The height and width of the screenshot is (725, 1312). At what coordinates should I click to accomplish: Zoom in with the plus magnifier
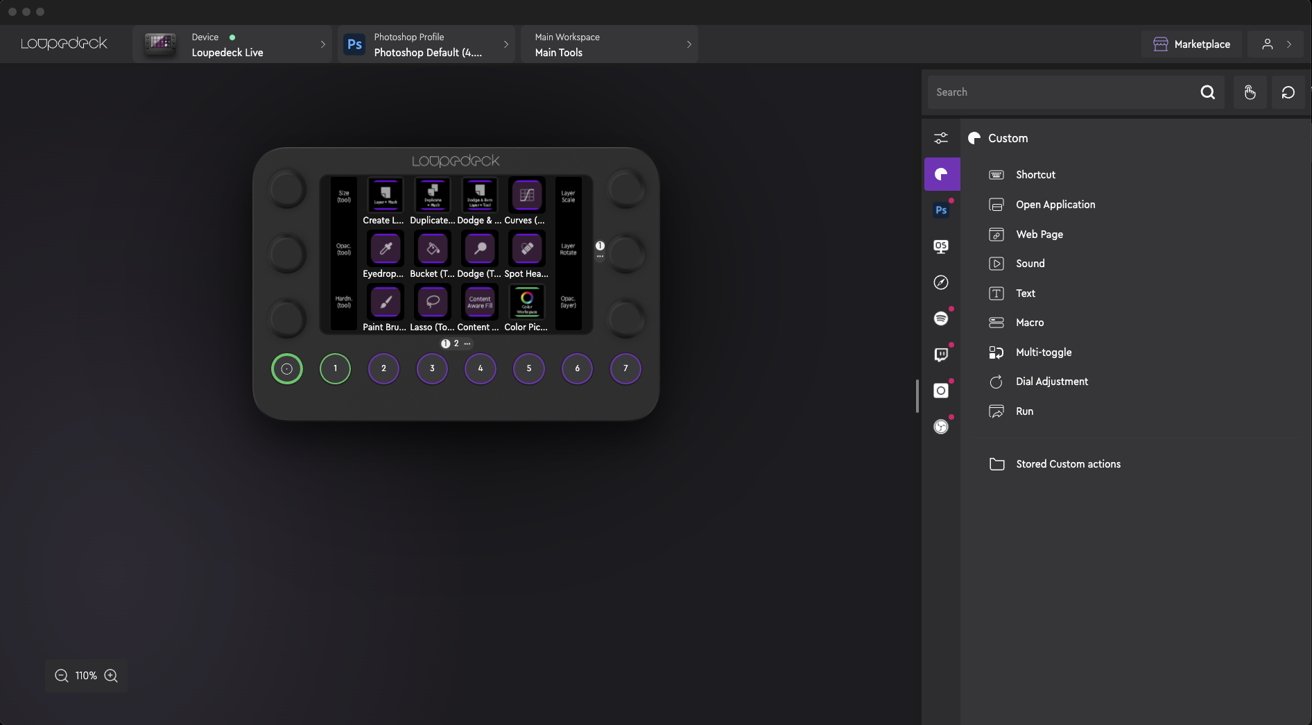[x=111, y=676]
